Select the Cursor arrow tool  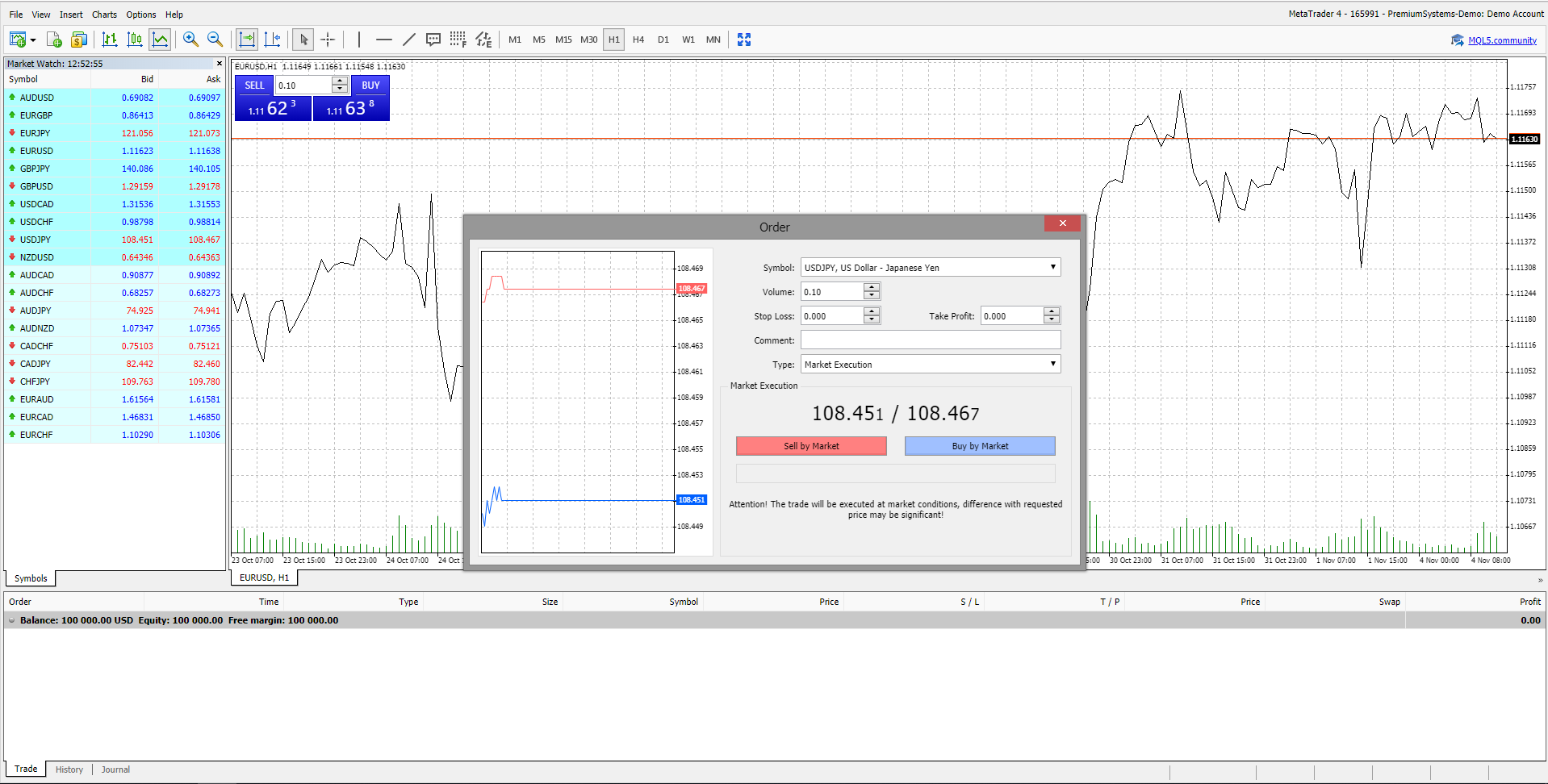pos(303,40)
